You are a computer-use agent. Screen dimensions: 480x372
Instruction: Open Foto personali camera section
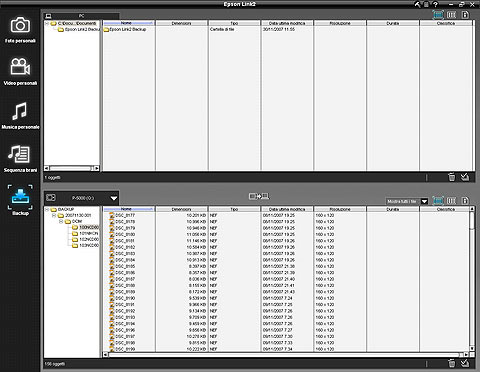20,30
